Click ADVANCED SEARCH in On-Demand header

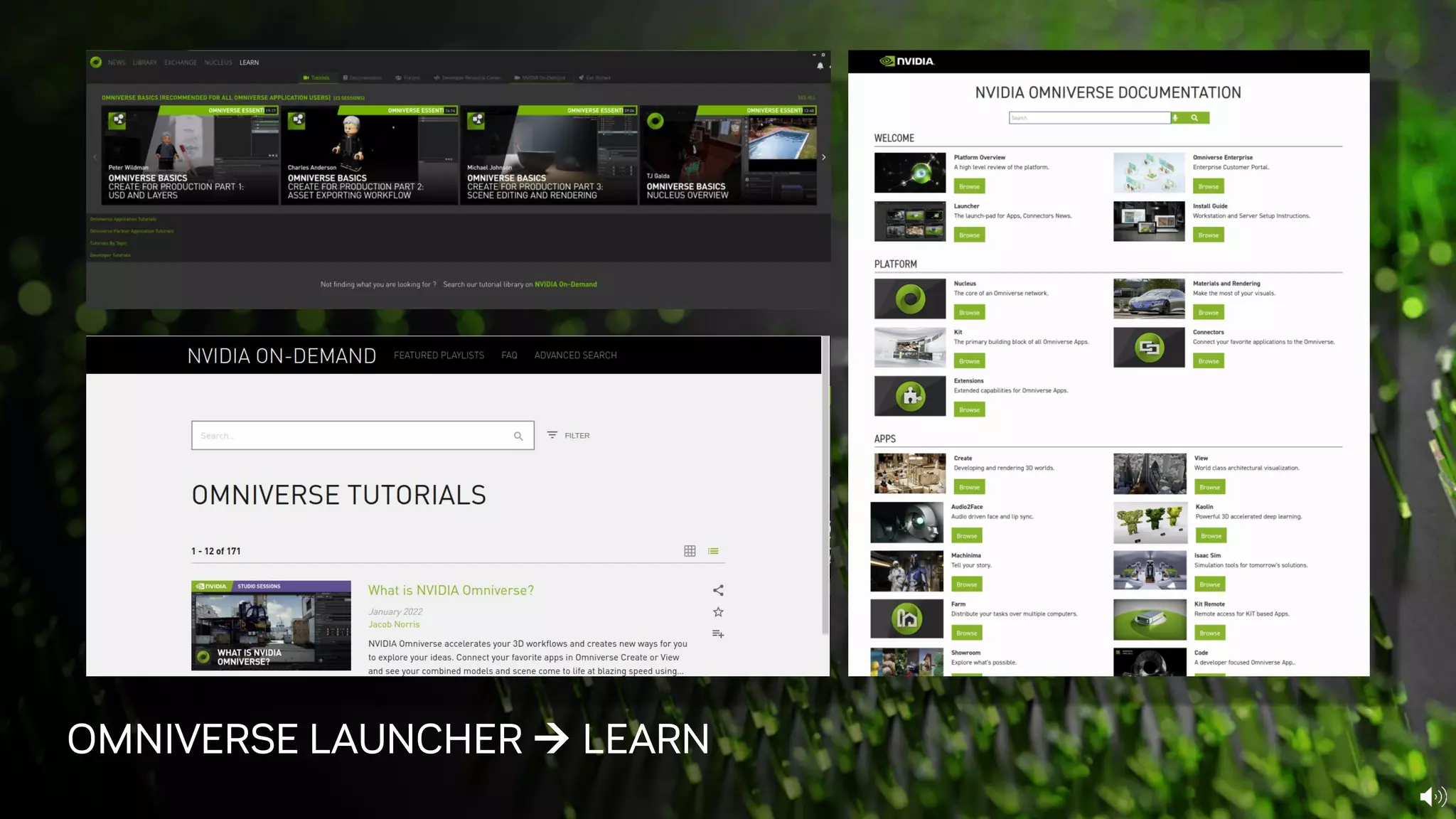[575, 355]
